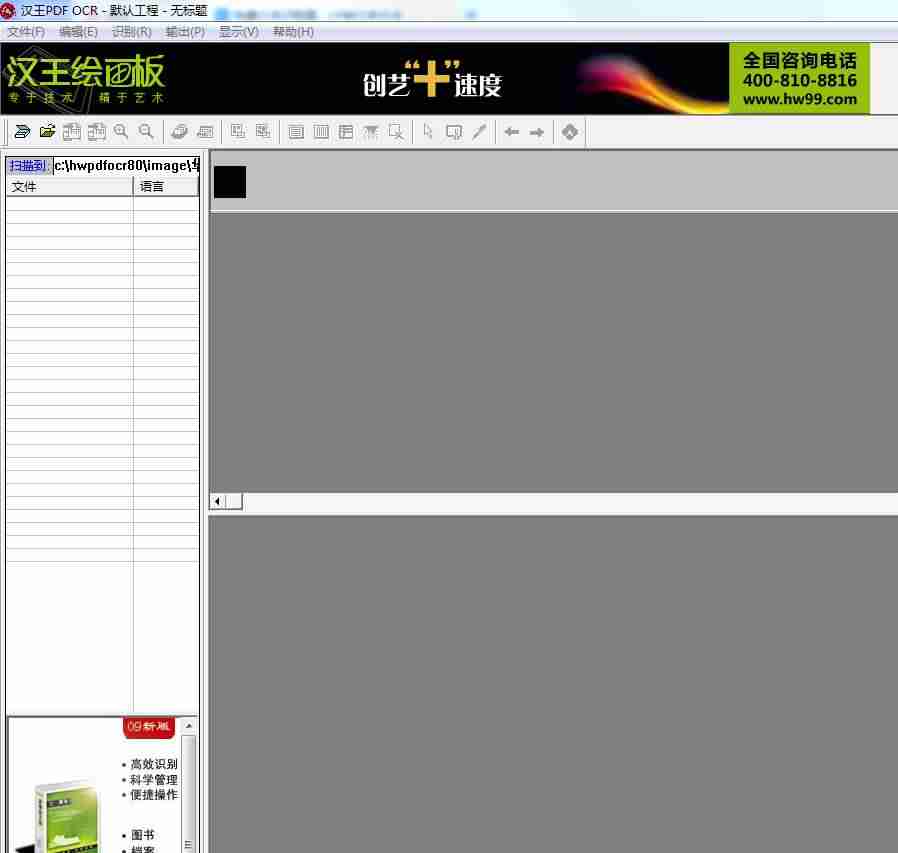
Task: Open the 文件(F) menu
Action: (26, 32)
